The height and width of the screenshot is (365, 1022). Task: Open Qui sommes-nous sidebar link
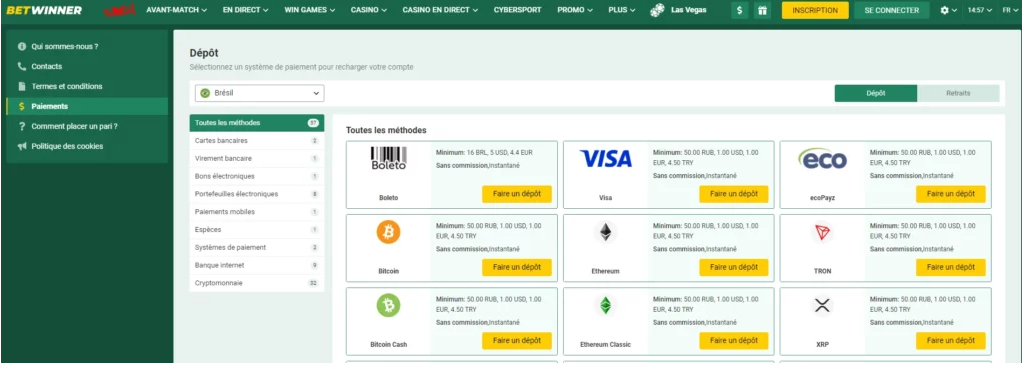65,46
